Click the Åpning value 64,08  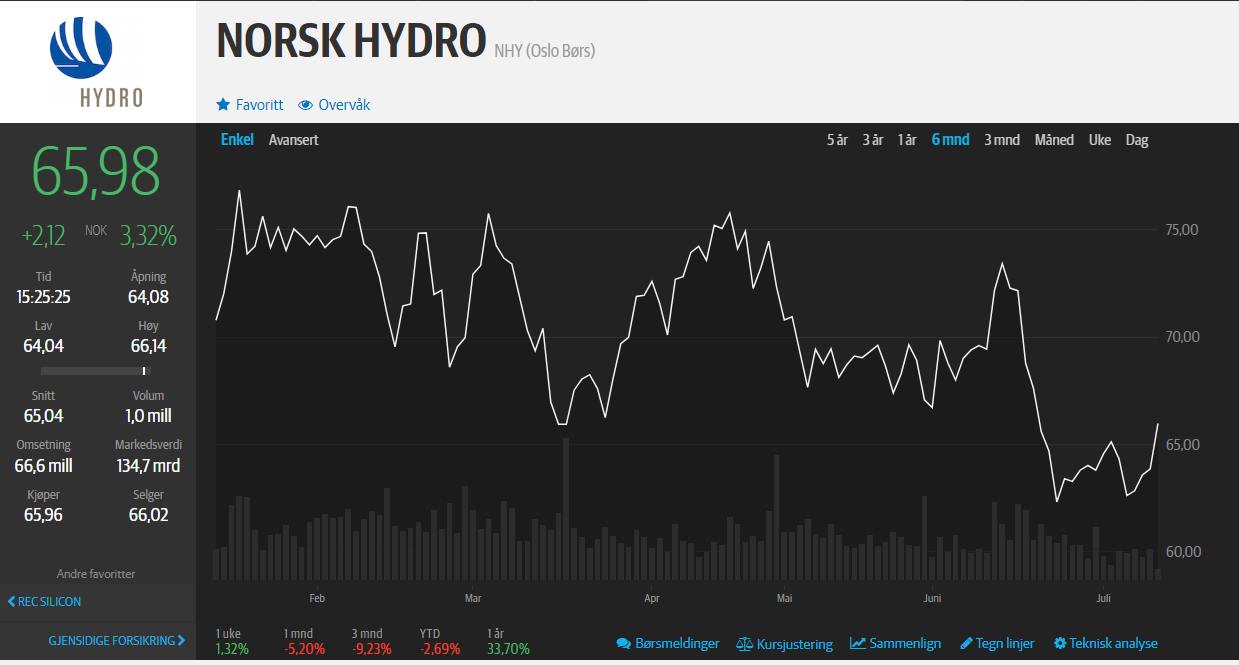(x=148, y=297)
